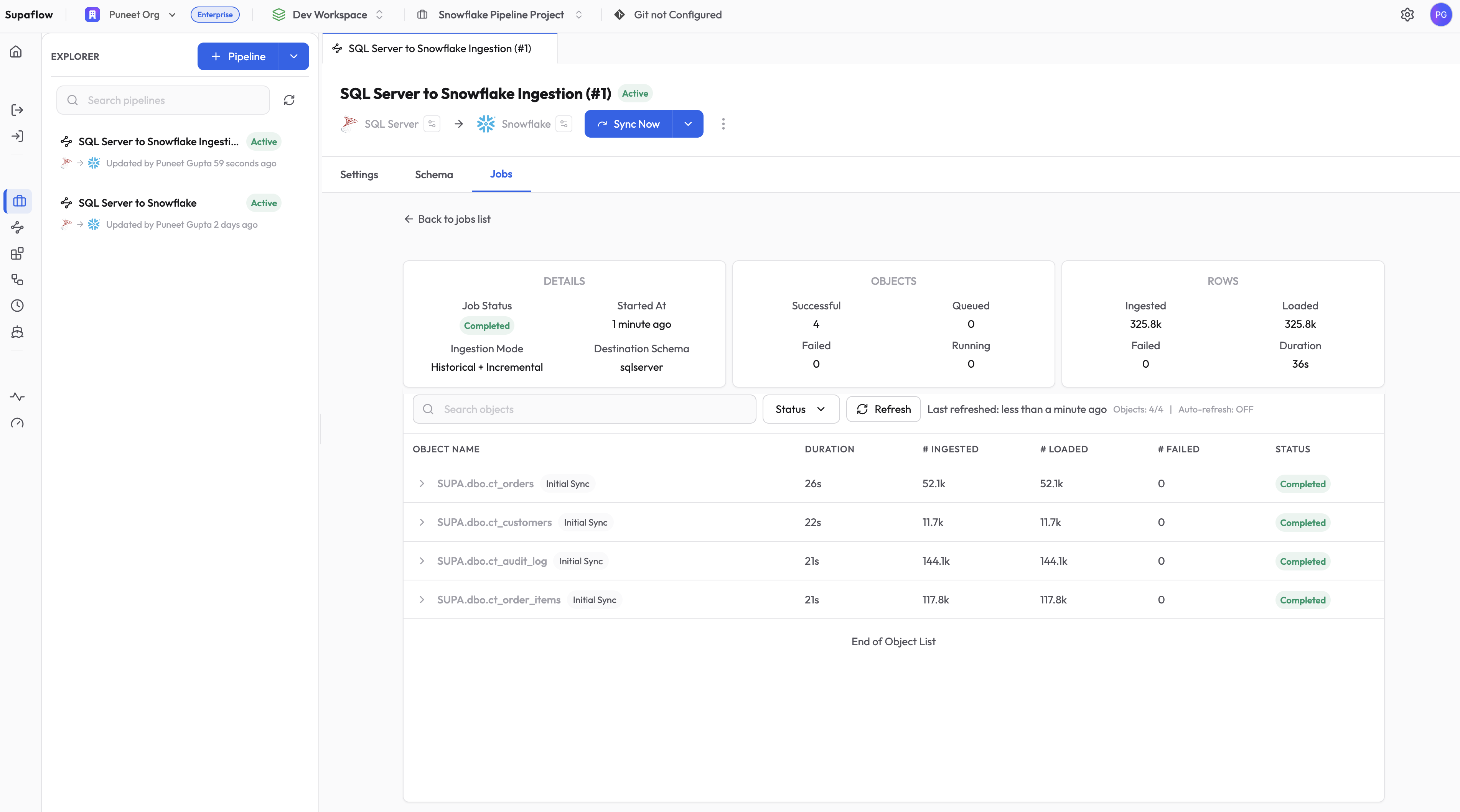Click the Refresh objects button
Viewport: 1460px width, 812px height.
[883, 409]
